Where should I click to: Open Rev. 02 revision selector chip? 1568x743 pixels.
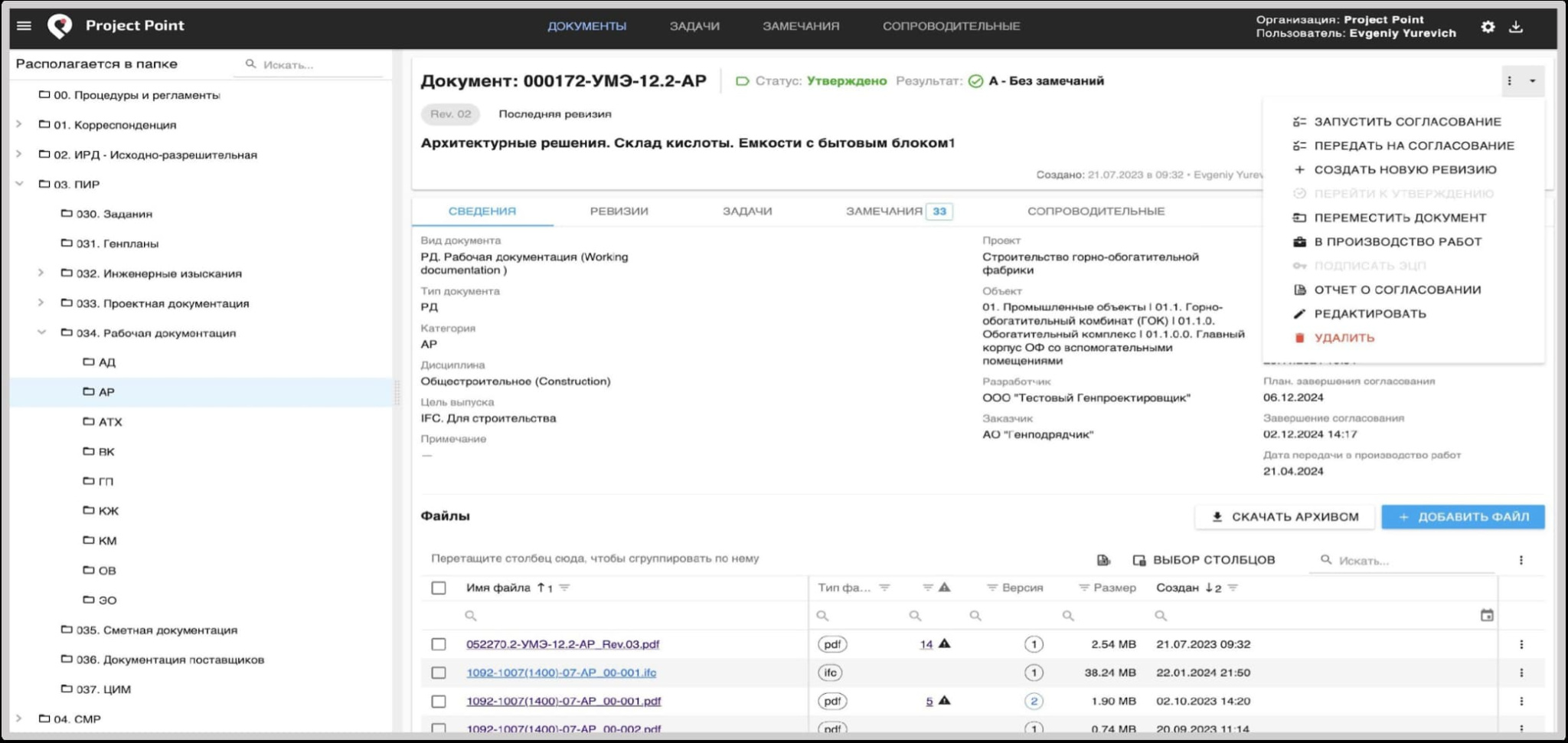450,114
